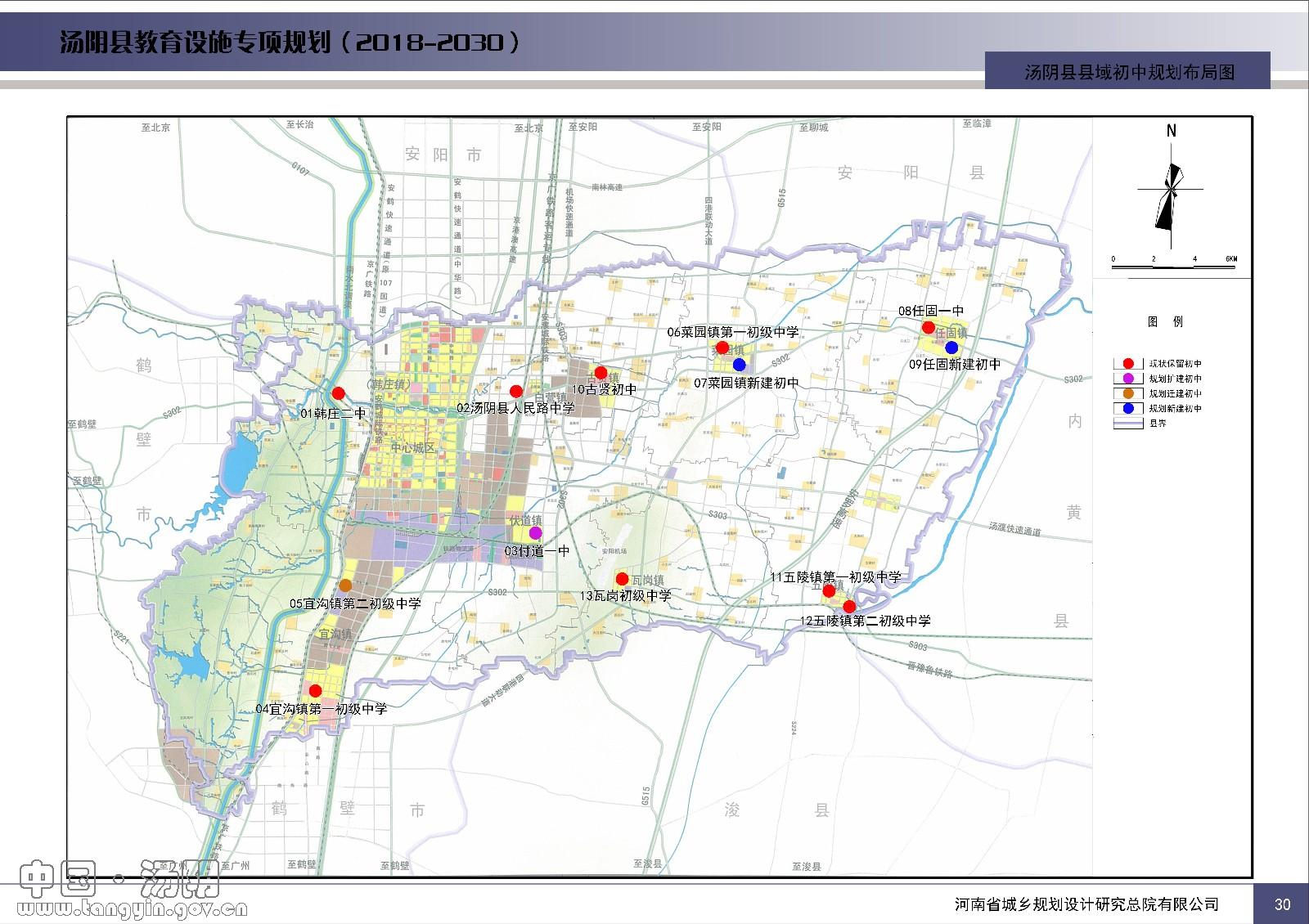Click the label text 06菜园镇第一初级中学

click(733, 332)
